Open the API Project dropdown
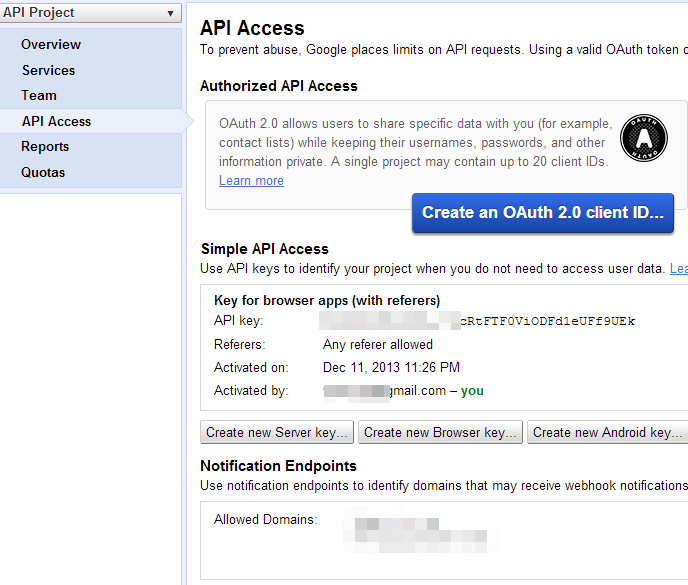The width and height of the screenshot is (688, 585). (90, 13)
